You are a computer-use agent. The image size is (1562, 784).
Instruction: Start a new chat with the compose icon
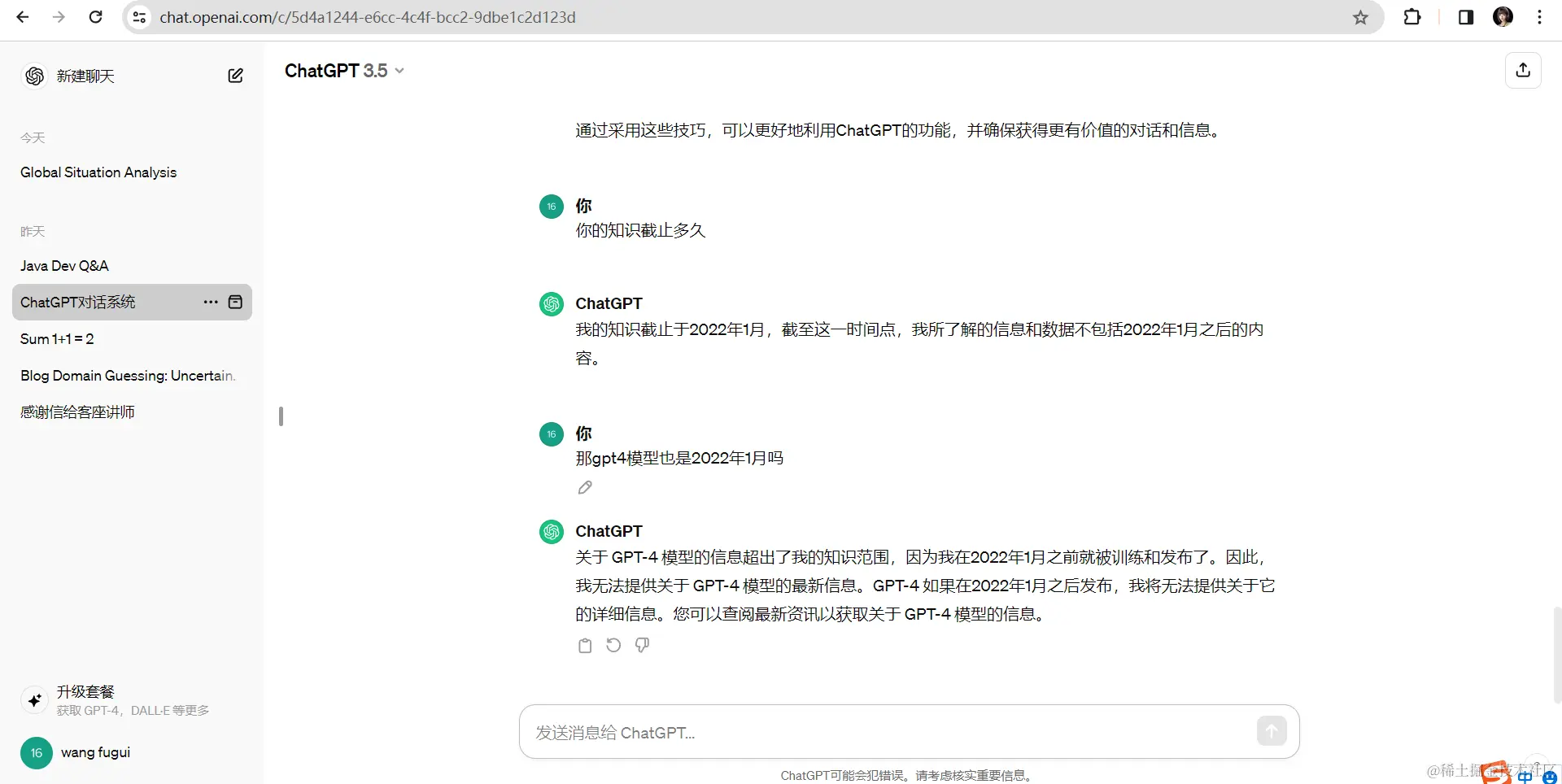click(x=235, y=76)
